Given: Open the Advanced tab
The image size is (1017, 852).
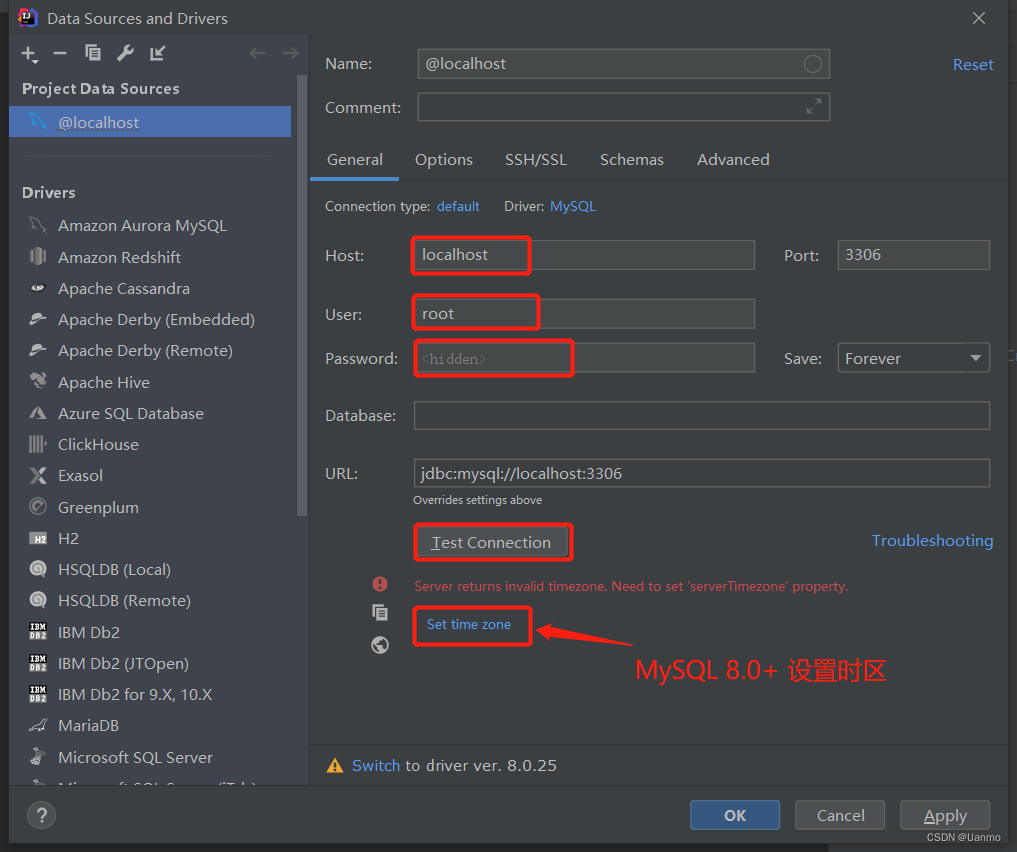Looking at the screenshot, I should click(733, 160).
